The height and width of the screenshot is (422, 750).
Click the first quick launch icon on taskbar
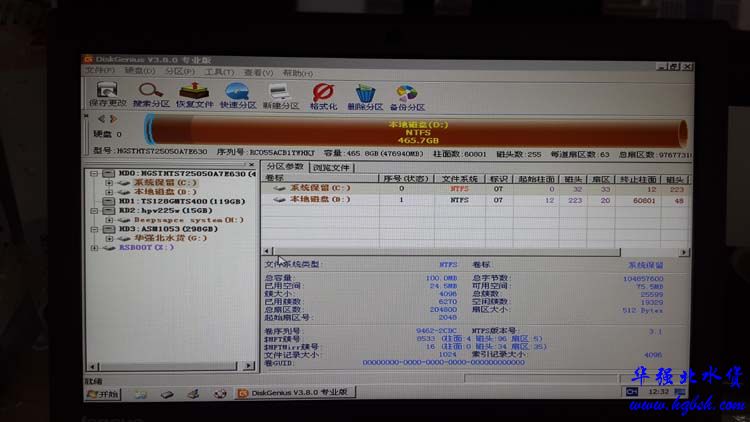(x=140, y=394)
